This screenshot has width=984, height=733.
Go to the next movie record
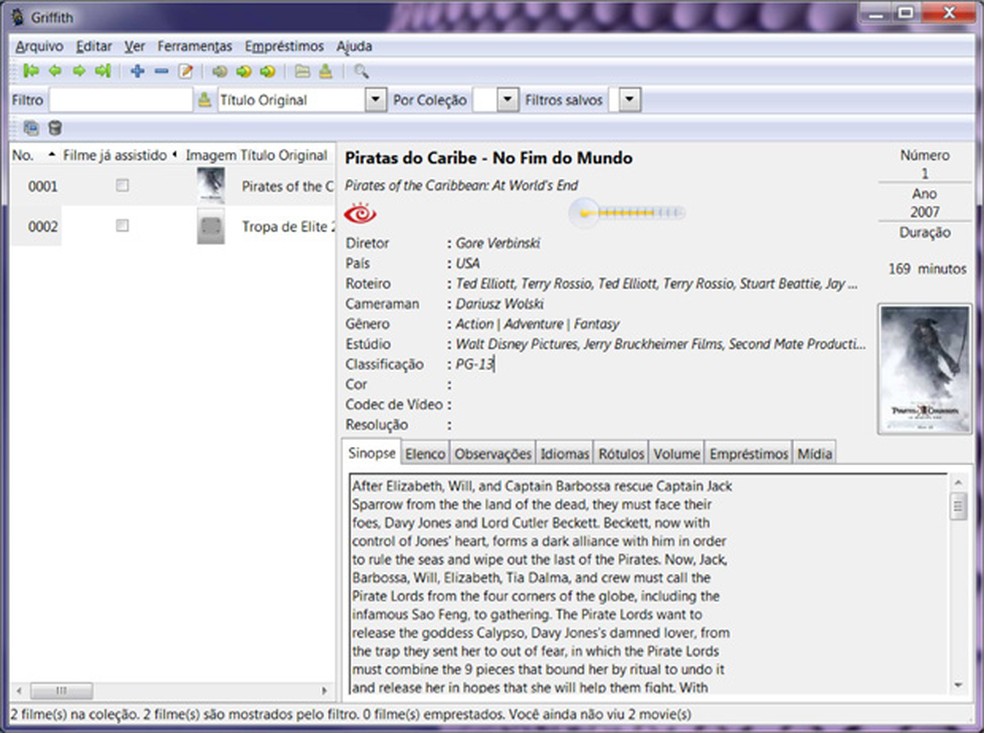[x=79, y=71]
